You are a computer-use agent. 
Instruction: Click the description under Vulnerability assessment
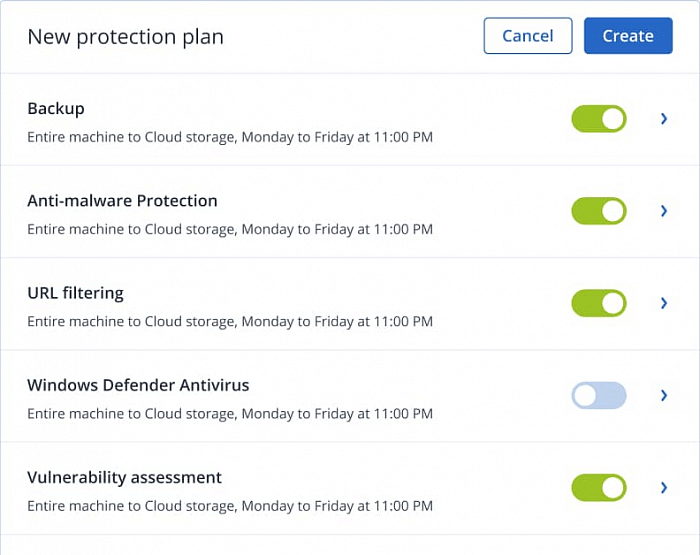[230, 506]
